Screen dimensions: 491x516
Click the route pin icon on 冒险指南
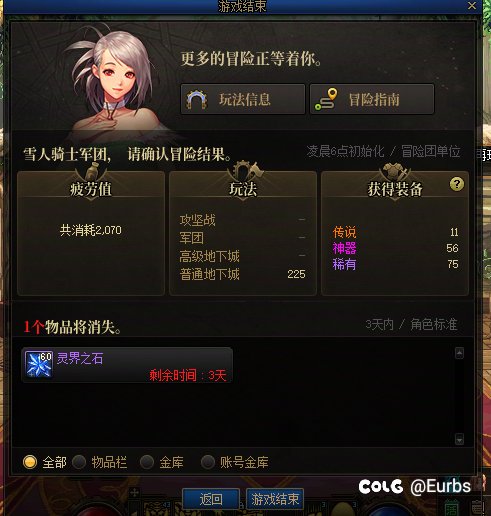point(326,99)
